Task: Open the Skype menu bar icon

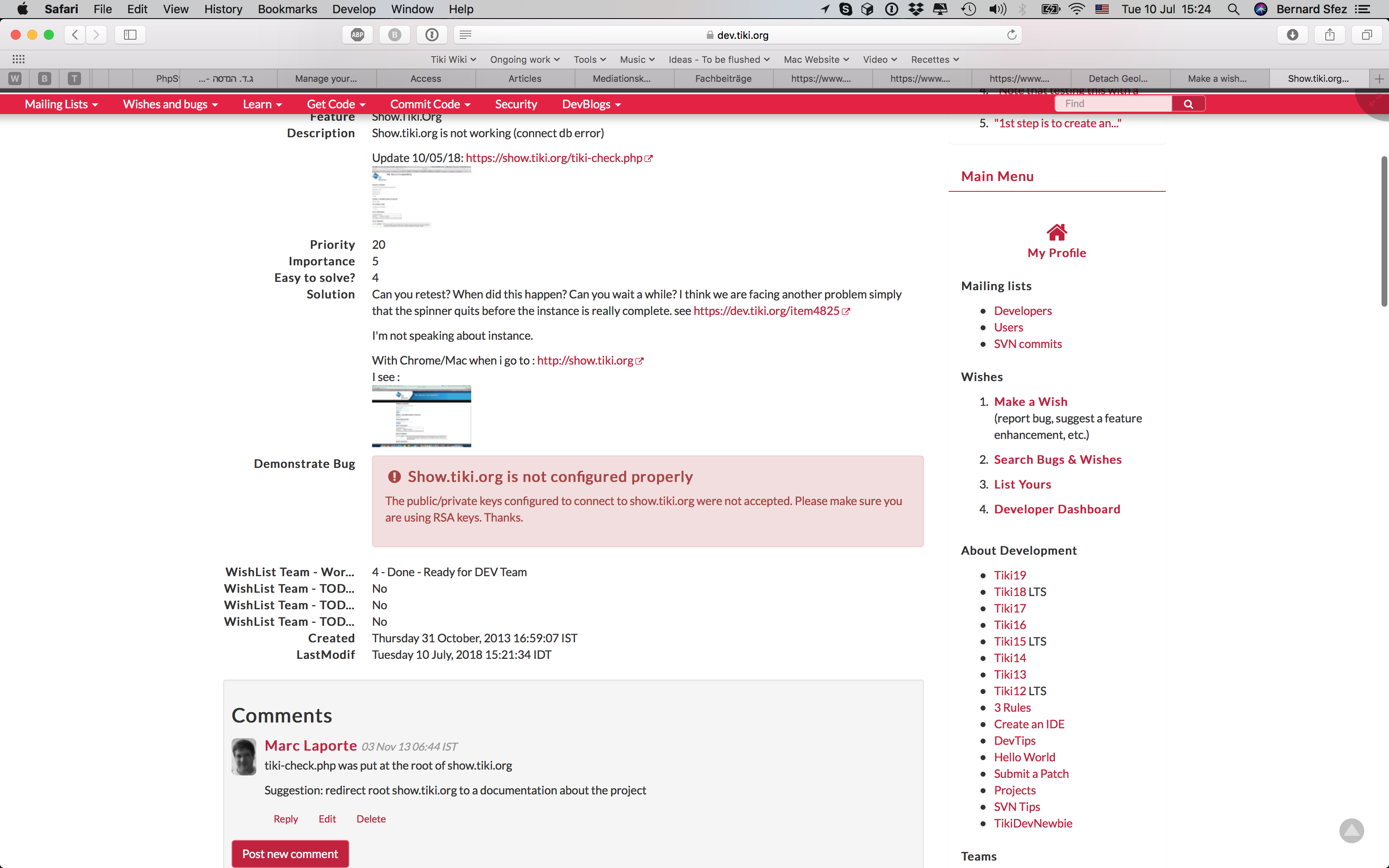Action: click(x=845, y=9)
